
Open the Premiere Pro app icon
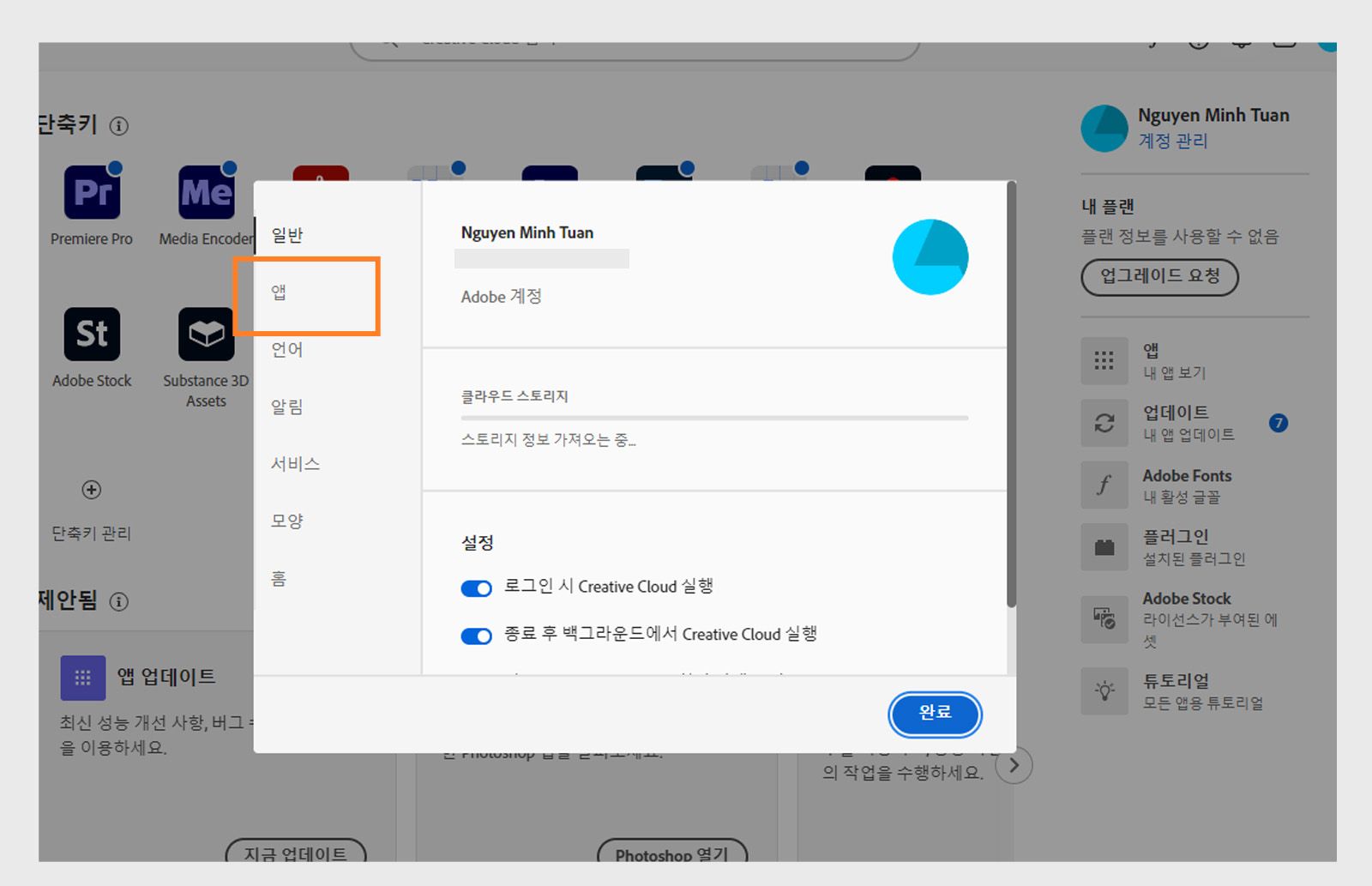91,193
